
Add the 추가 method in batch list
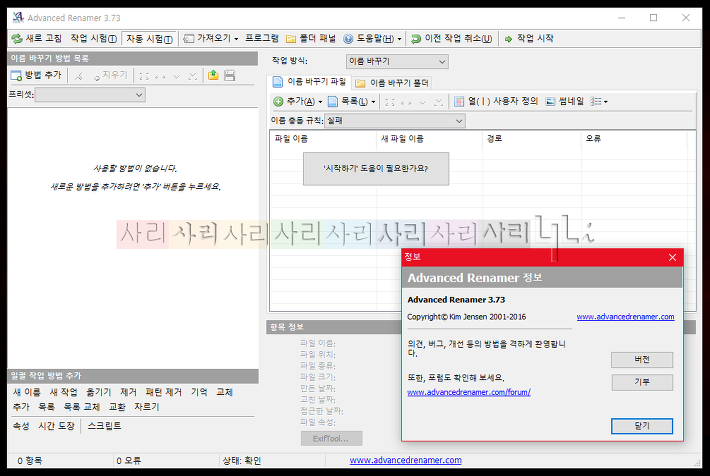click(x=21, y=407)
